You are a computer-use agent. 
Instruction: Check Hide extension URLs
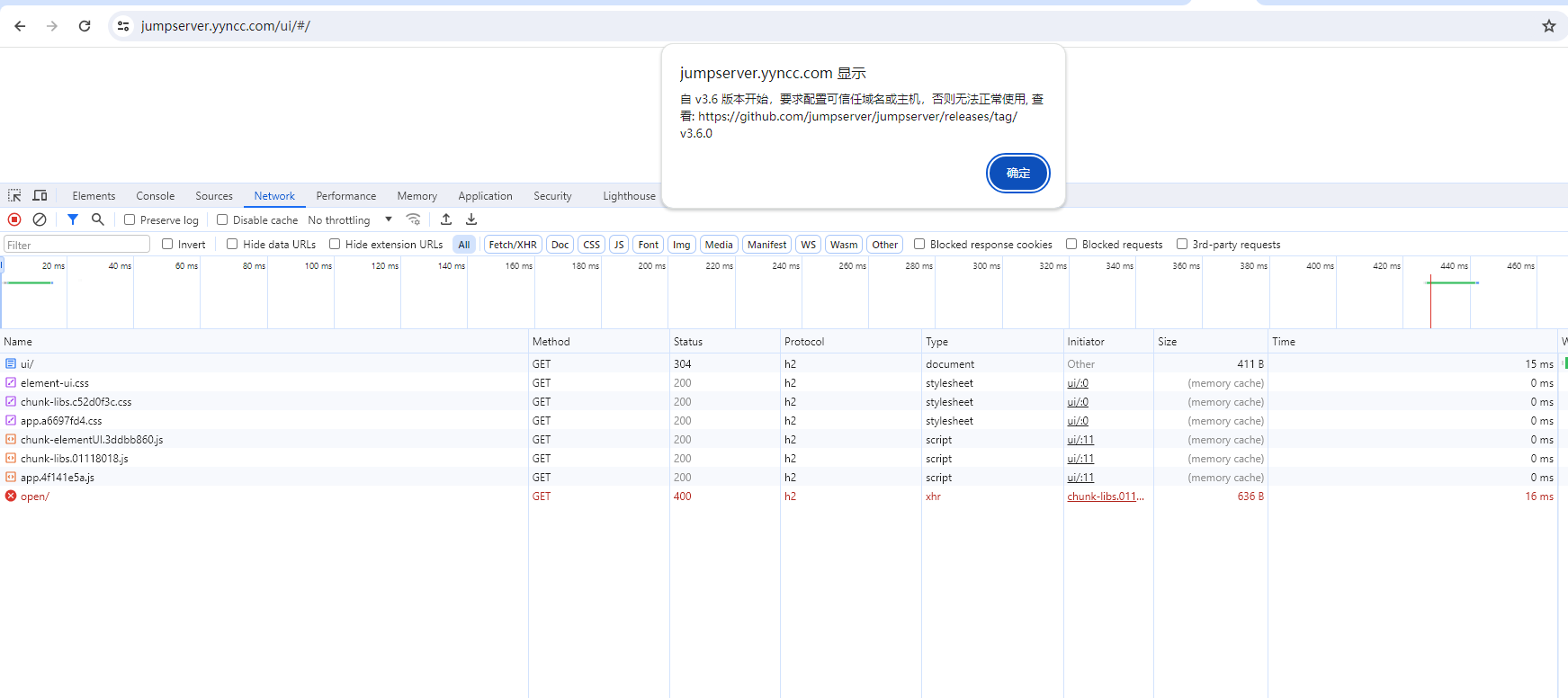335,244
